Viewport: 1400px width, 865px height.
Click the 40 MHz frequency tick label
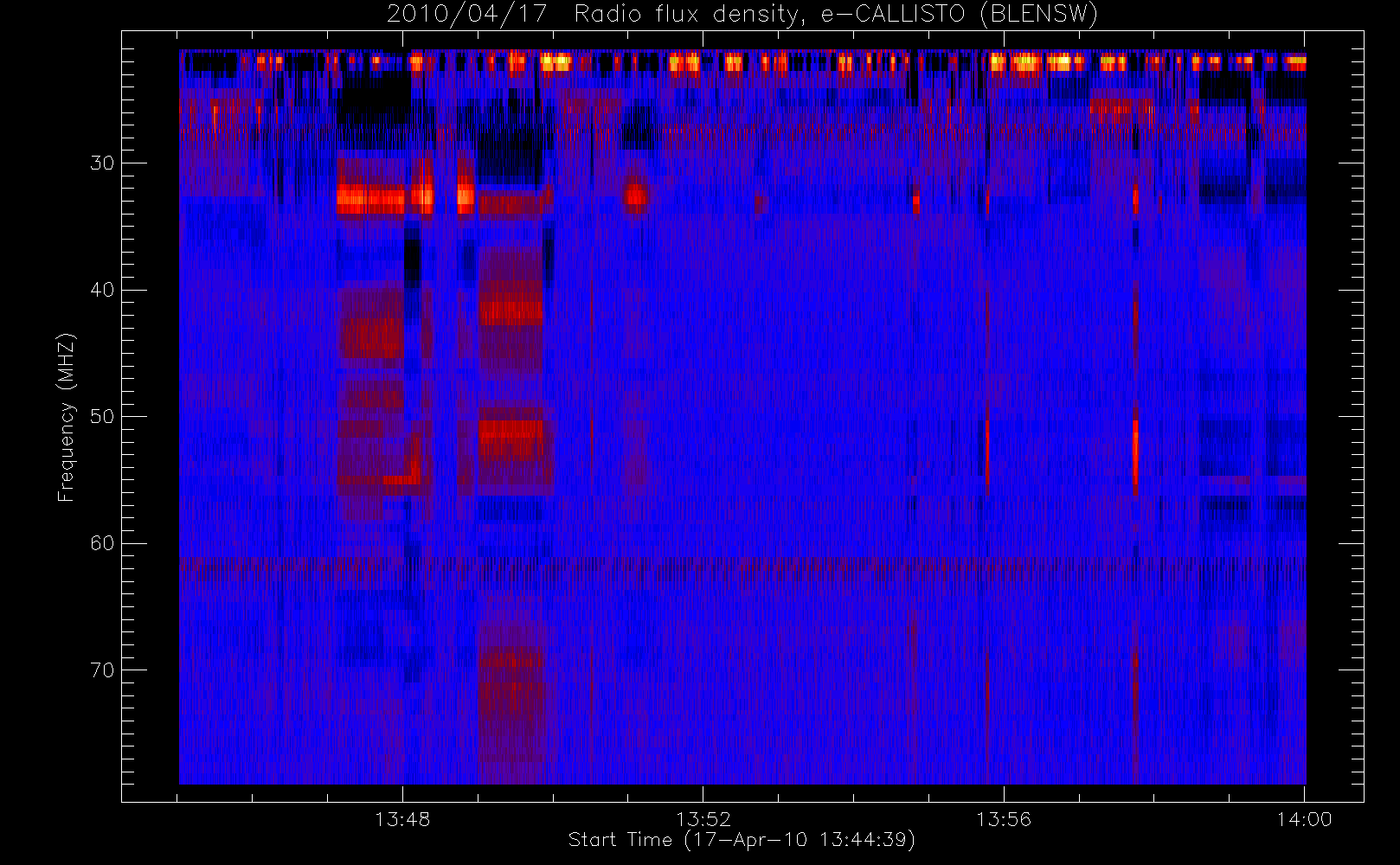[x=102, y=290]
